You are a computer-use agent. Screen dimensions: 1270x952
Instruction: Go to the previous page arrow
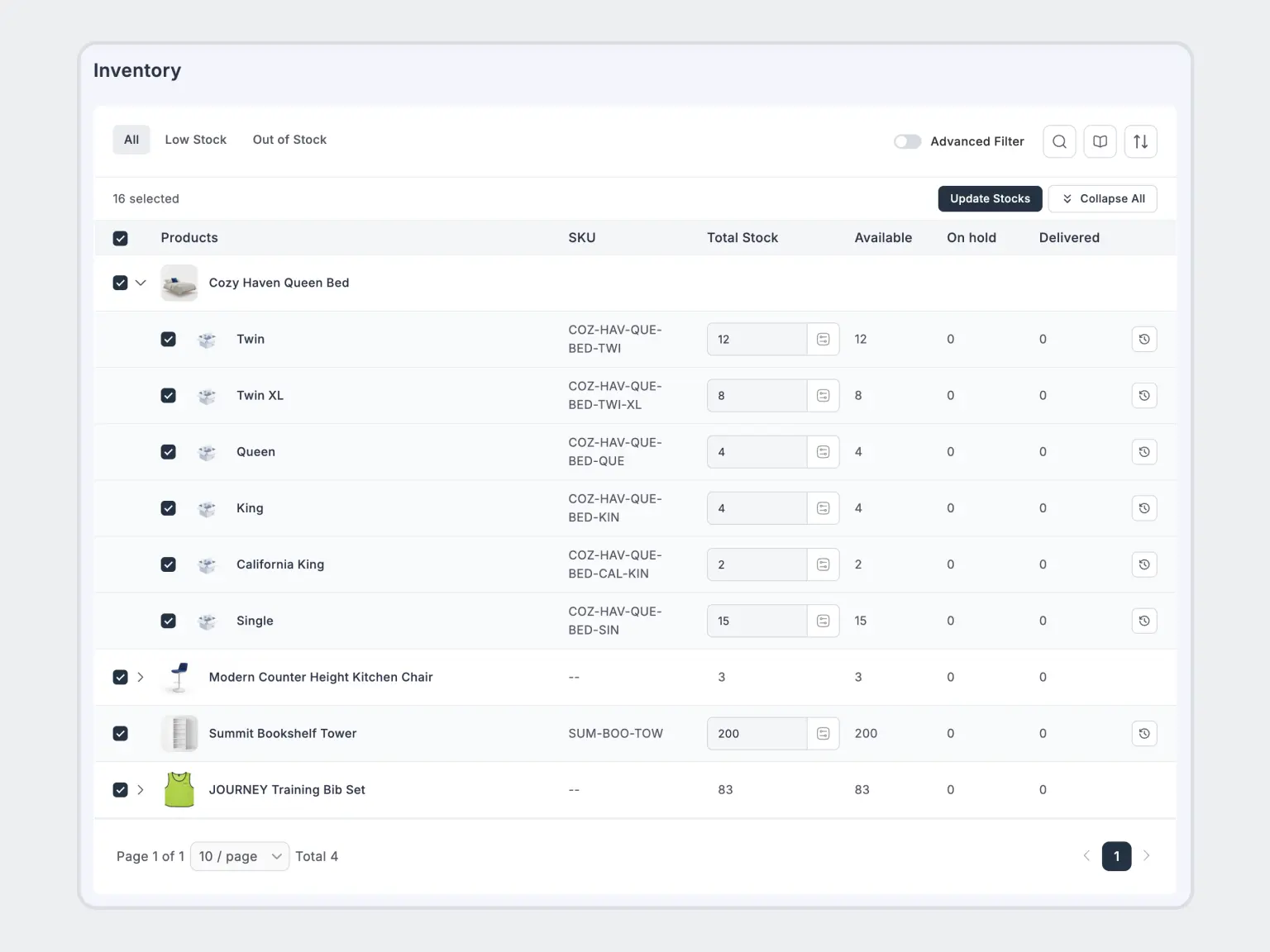[1086, 856]
